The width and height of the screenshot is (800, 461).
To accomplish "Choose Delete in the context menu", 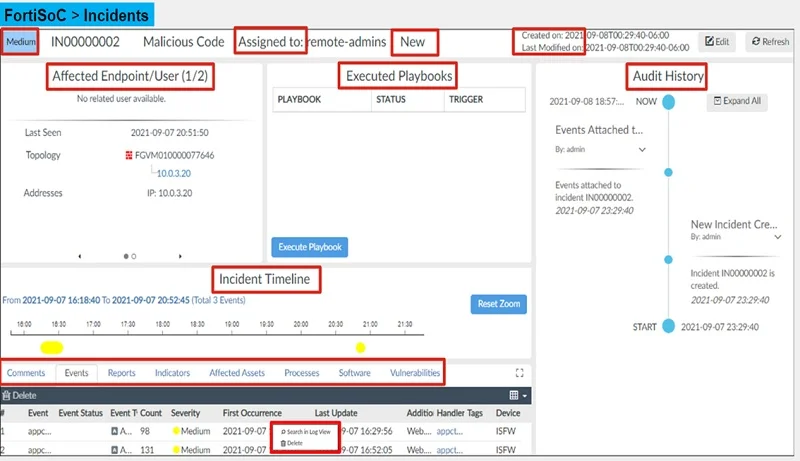I will point(292,443).
